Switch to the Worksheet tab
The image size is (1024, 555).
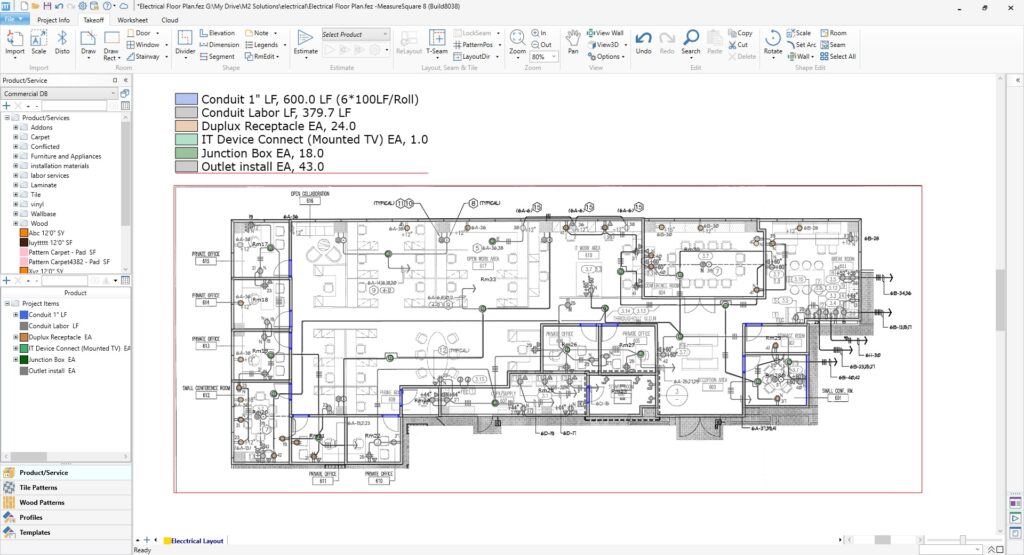pyautogui.click(x=132, y=19)
